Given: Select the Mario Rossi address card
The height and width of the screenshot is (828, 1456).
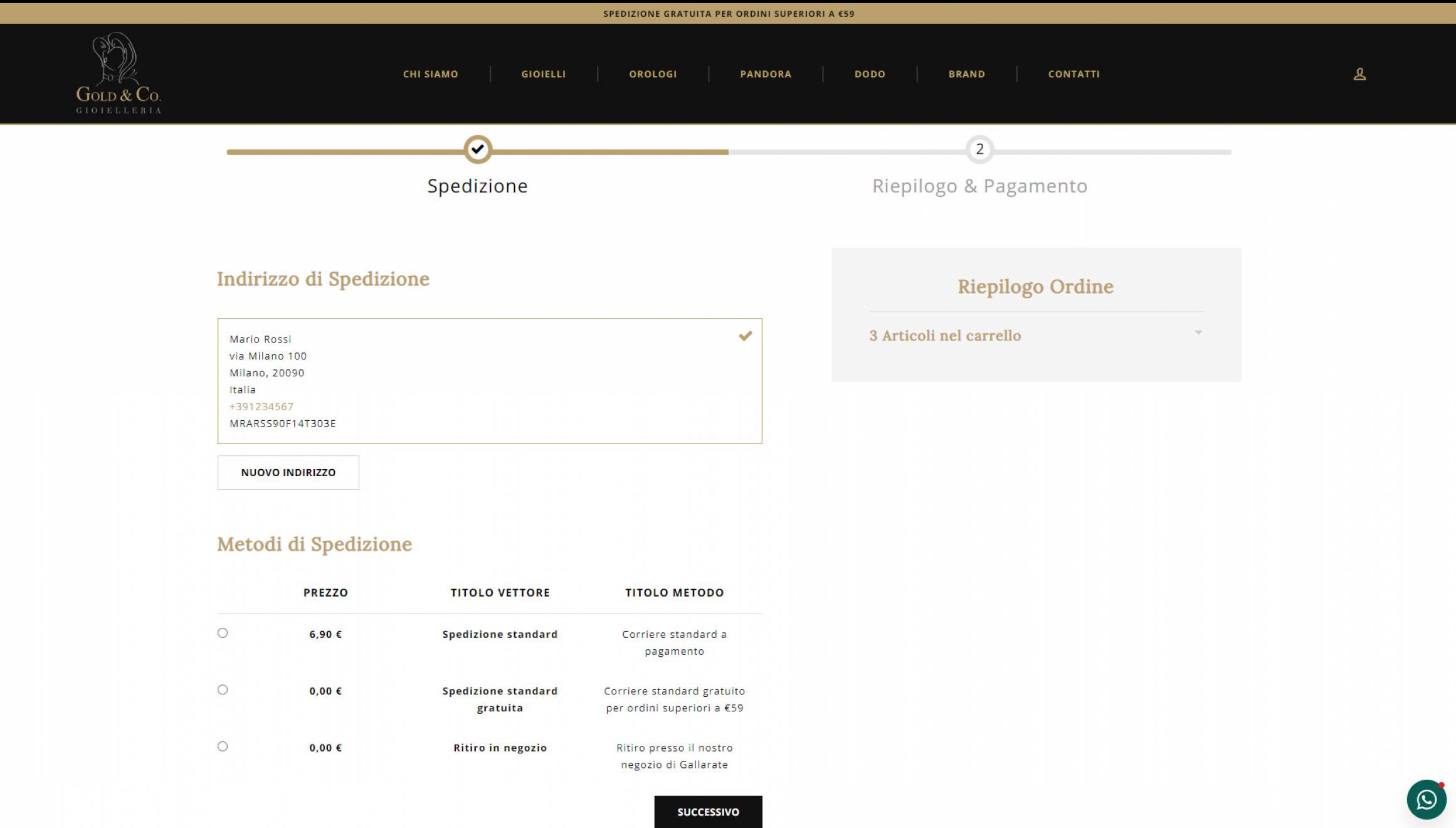Looking at the screenshot, I should click(x=490, y=381).
